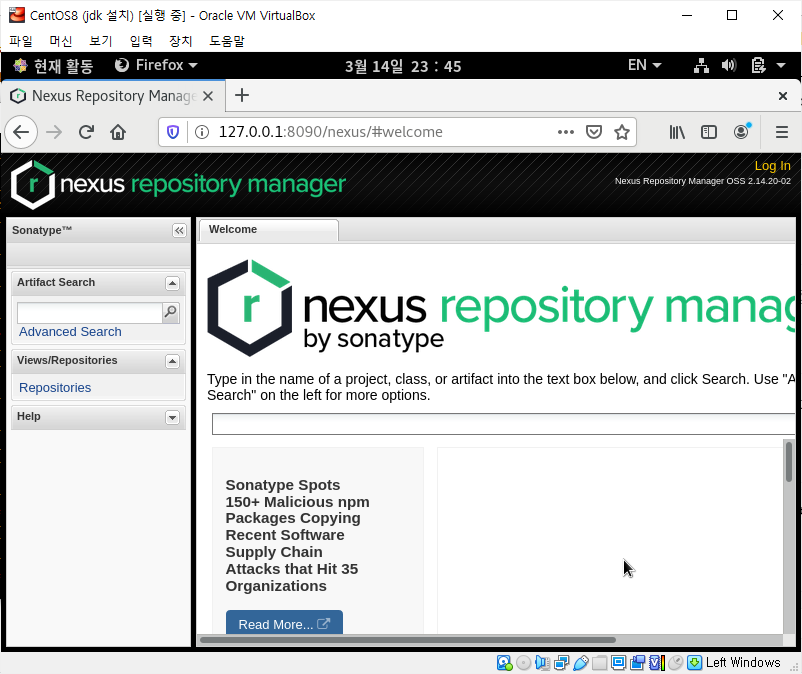Click the Artifact Search magnifier icon
The width and height of the screenshot is (802, 674).
click(171, 312)
